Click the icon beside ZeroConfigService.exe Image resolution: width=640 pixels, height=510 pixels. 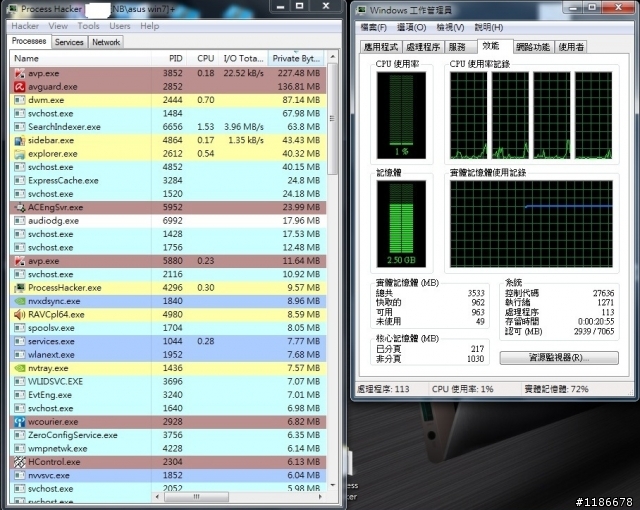pos(20,435)
